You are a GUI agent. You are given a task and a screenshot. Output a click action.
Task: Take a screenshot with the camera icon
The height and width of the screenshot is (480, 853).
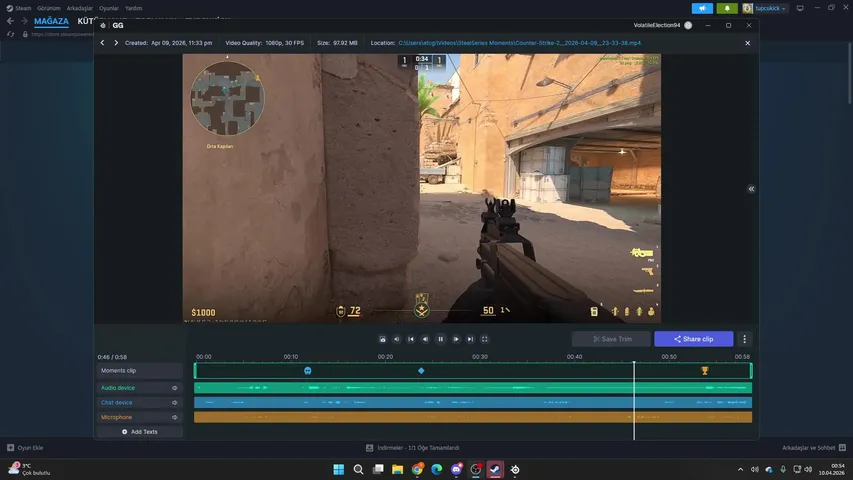pos(382,339)
